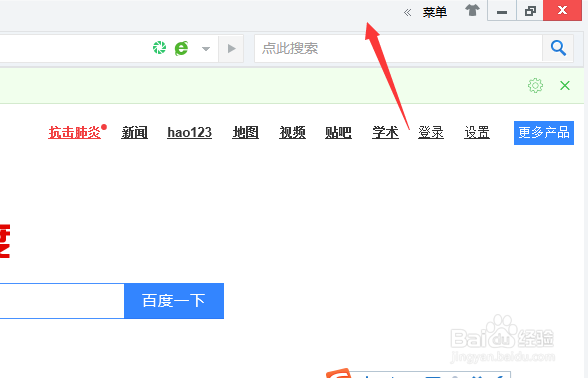The width and height of the screenshot is (588, 378).
Task: Open the 抗击肺炎 link
Action: coord(75,132)
